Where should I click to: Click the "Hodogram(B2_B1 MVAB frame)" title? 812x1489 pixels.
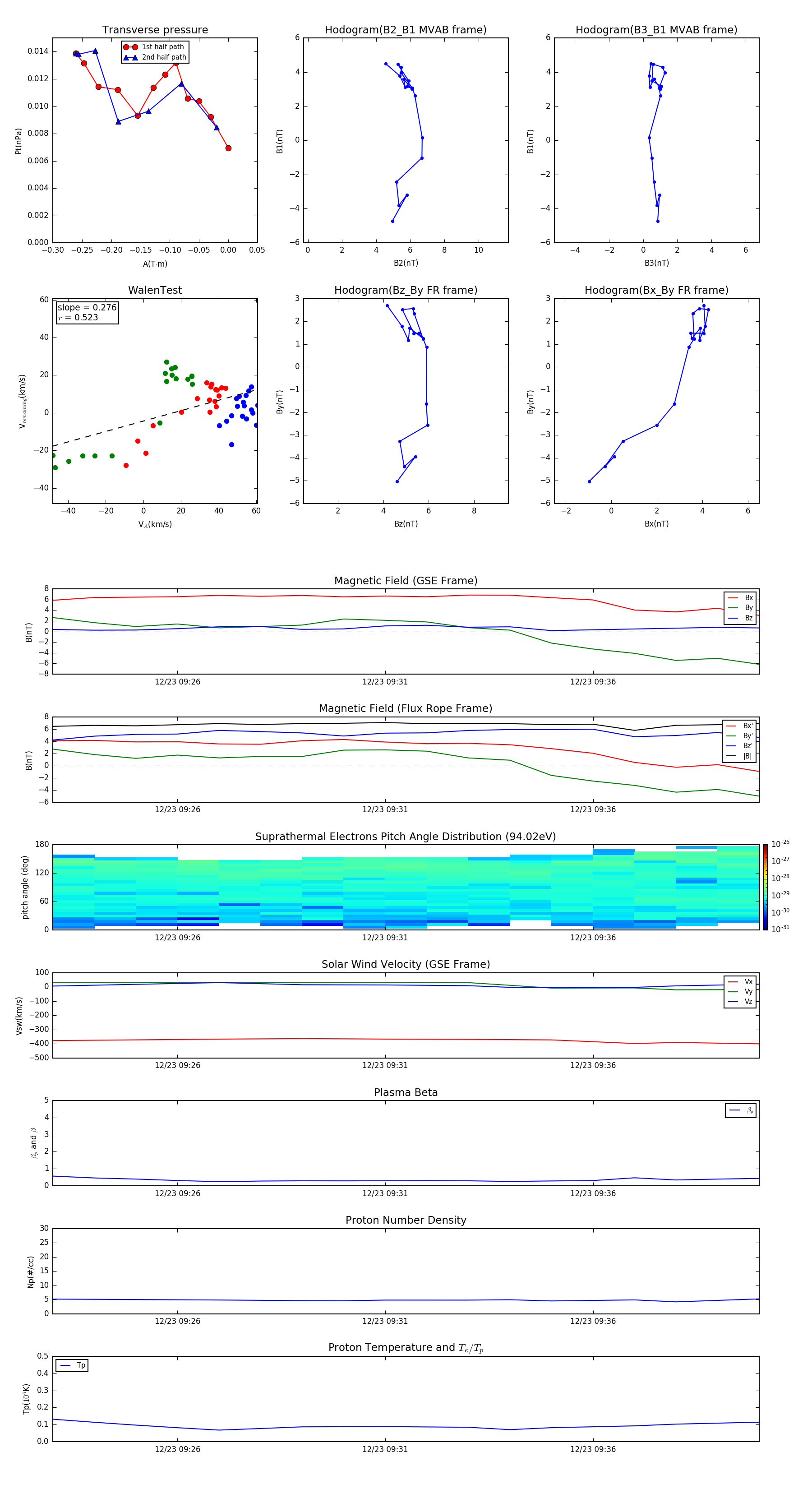point(406,30)
